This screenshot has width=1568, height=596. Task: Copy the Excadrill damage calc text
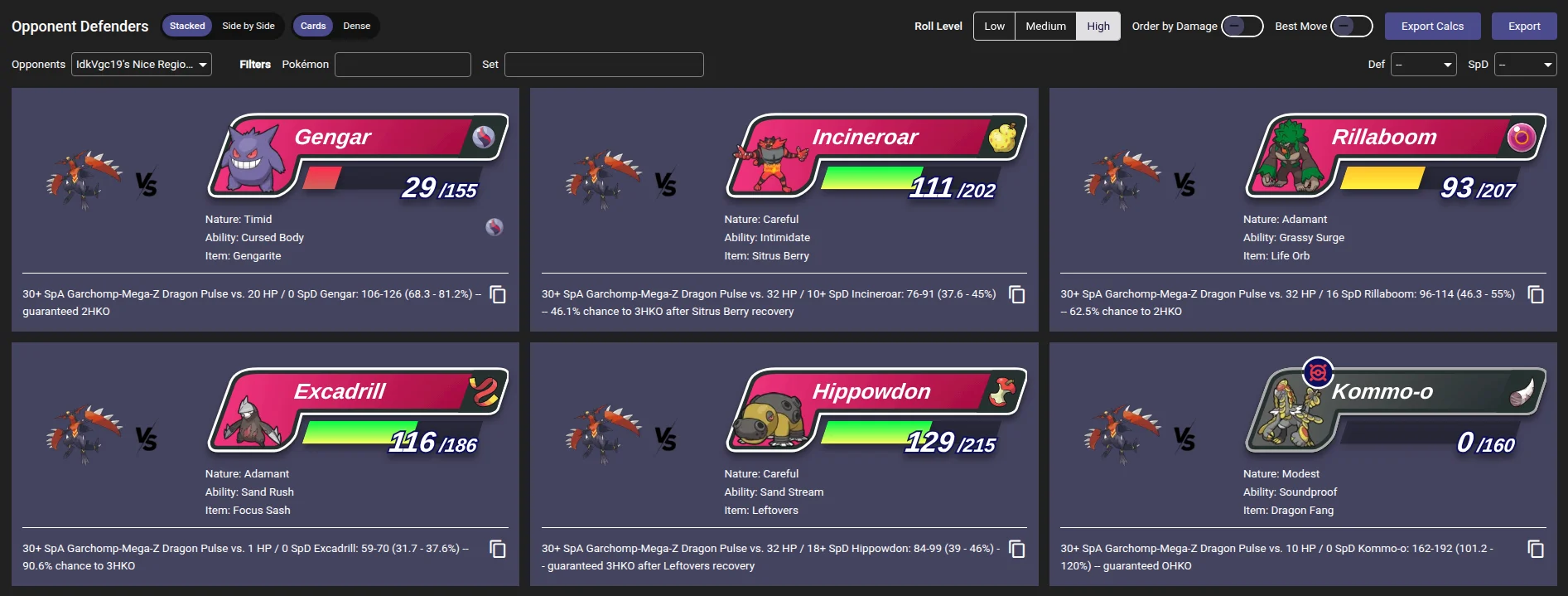498,549
